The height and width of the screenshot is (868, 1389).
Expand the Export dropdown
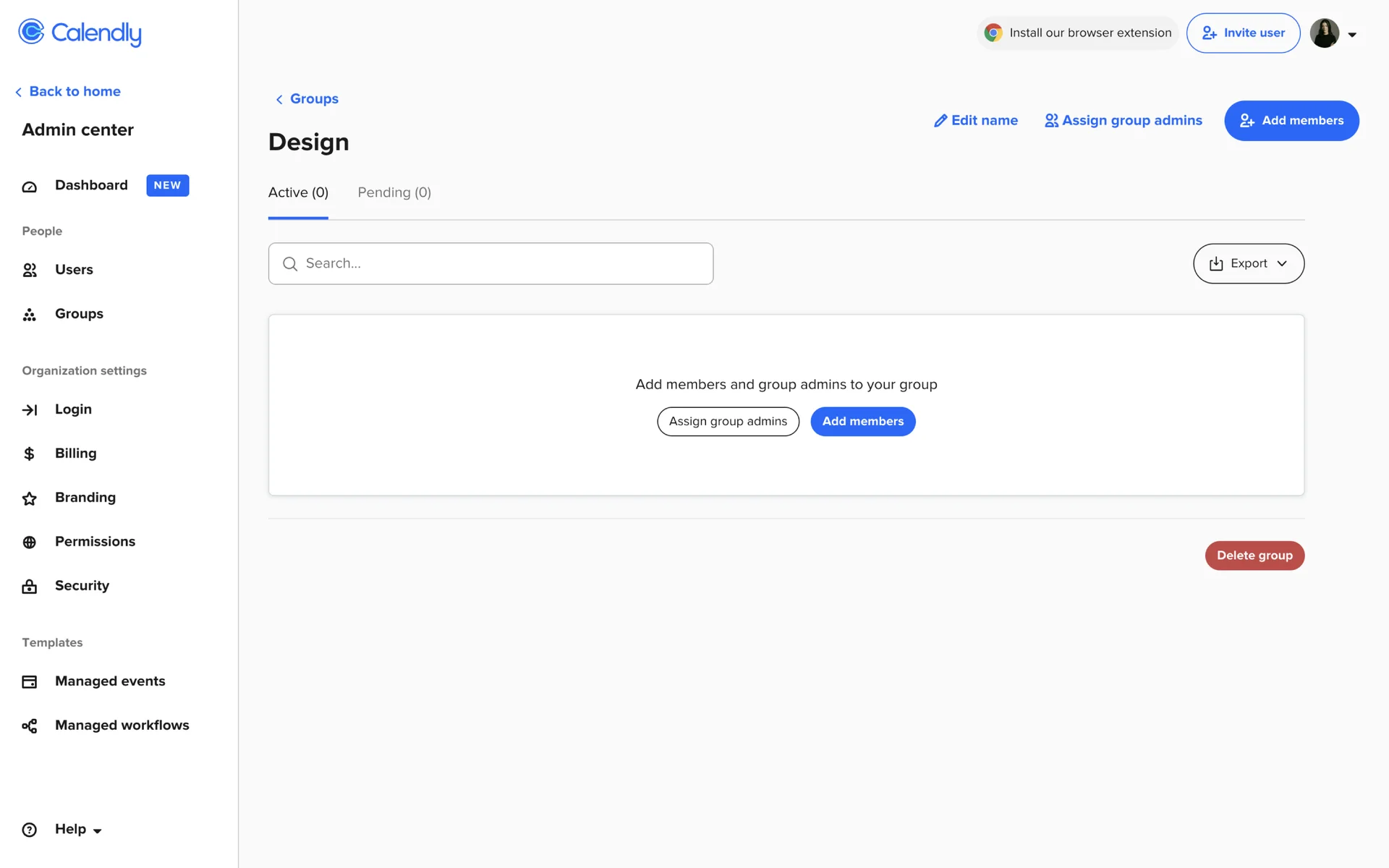tap(1248, 264)
